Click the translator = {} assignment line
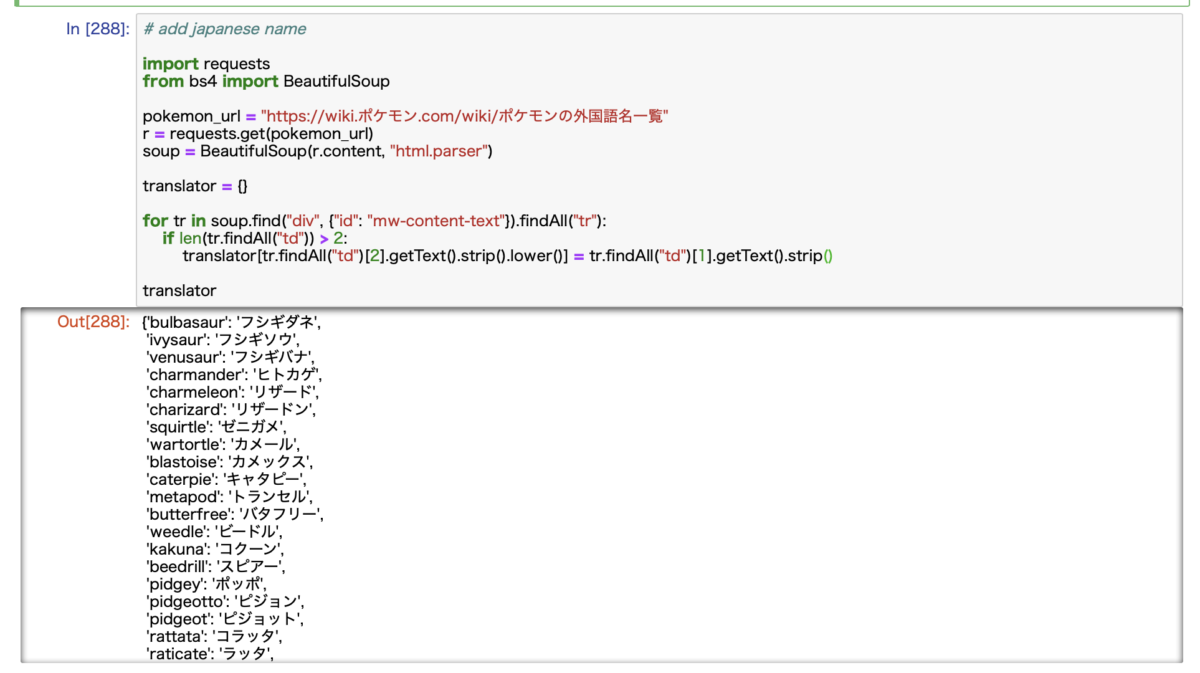Screen dimensions: 1200x673 196,185
